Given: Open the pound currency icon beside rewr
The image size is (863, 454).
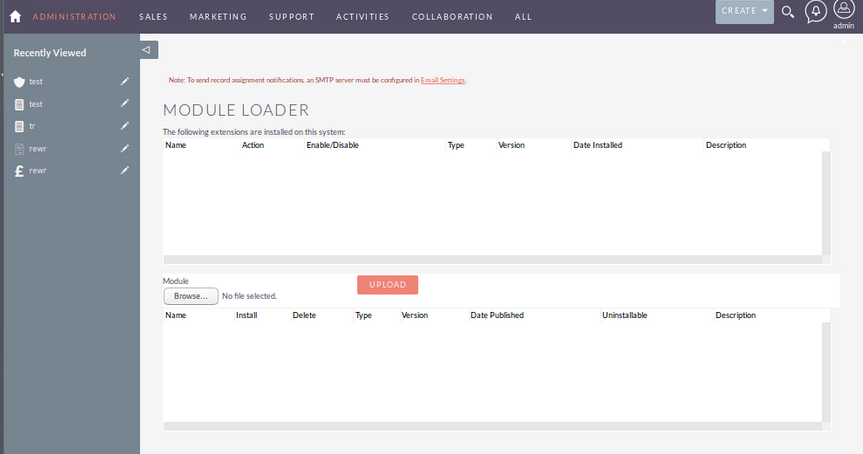Looking at the screenshot, I should (19, 171).
